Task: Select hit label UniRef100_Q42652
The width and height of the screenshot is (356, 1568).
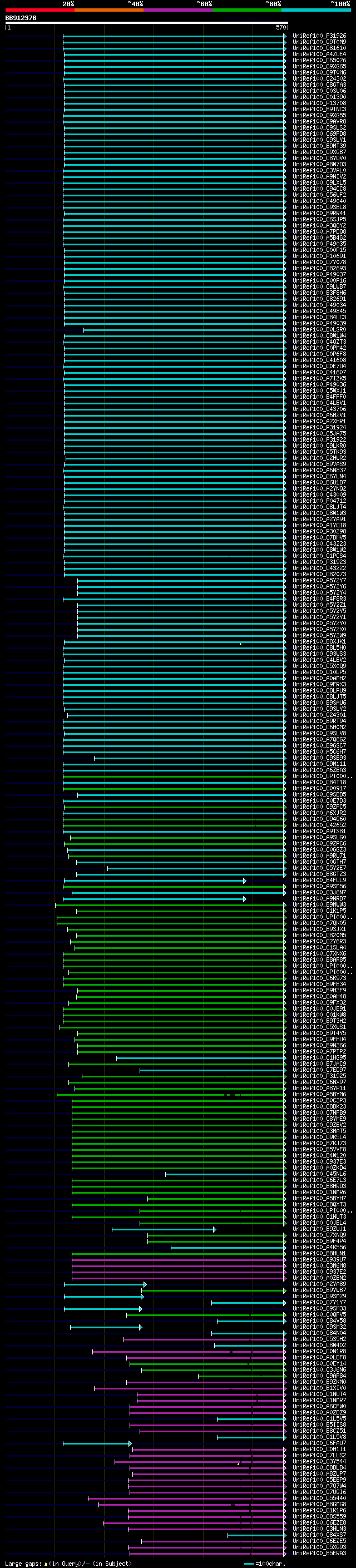Action: tap(319, 825)
